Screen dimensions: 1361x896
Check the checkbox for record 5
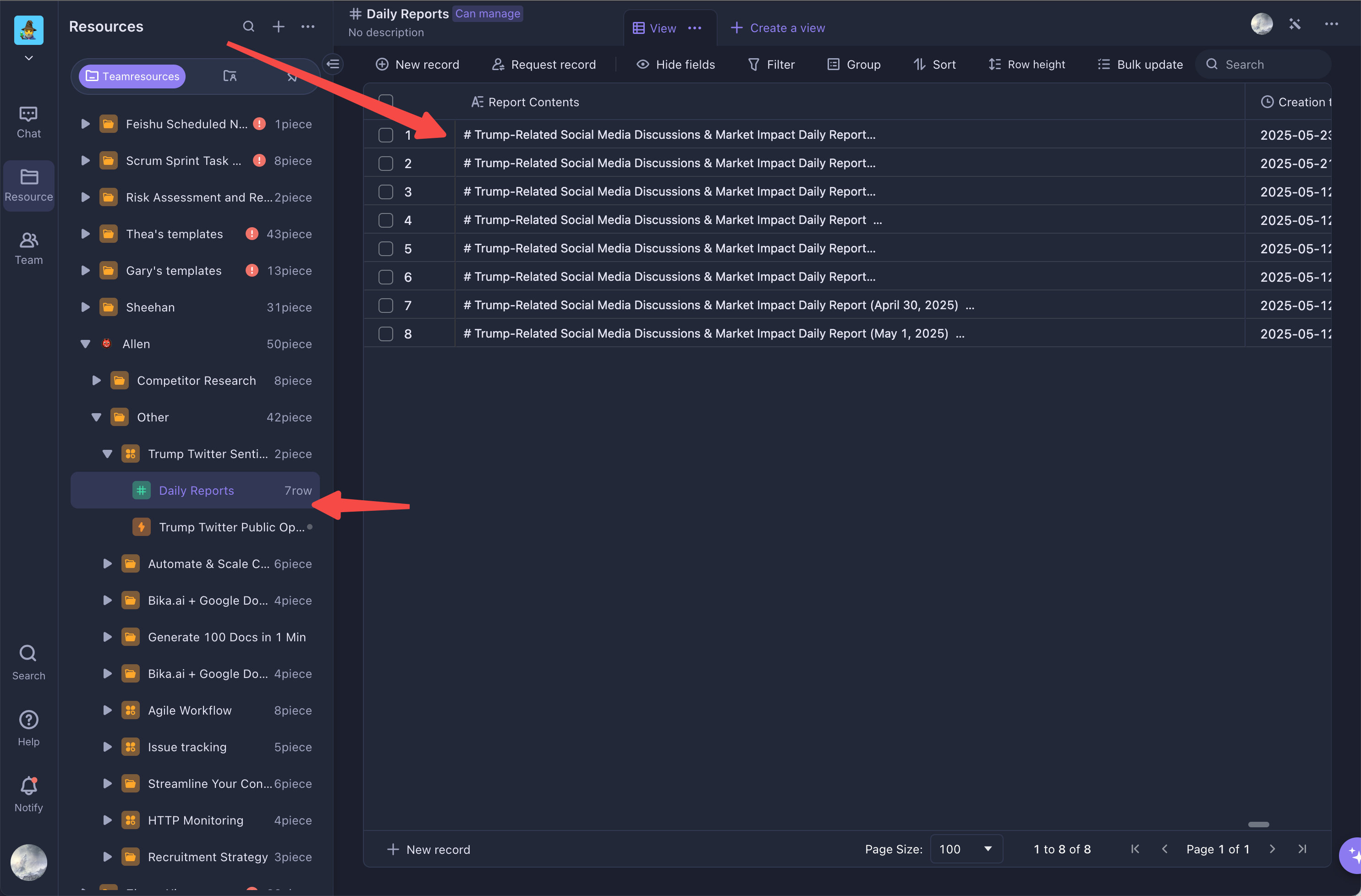[x=386, y=249]
